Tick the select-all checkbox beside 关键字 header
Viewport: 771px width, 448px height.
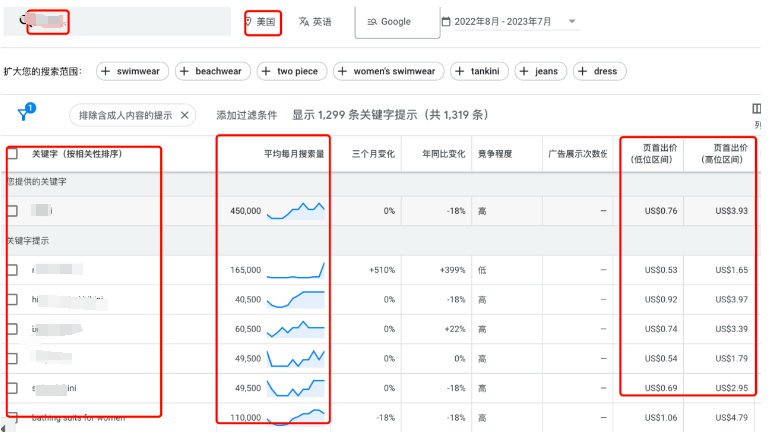click(x=12, y=154)
